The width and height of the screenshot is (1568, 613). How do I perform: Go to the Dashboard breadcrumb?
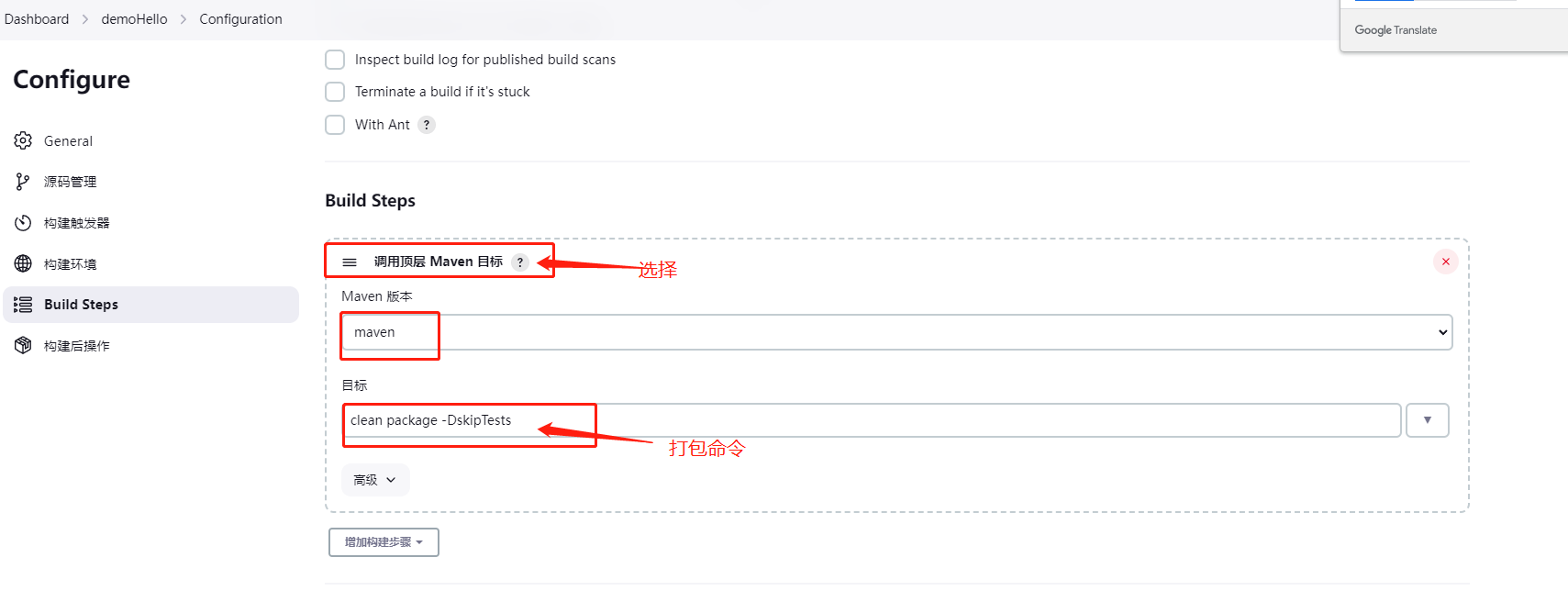click(x=37, y=19)
